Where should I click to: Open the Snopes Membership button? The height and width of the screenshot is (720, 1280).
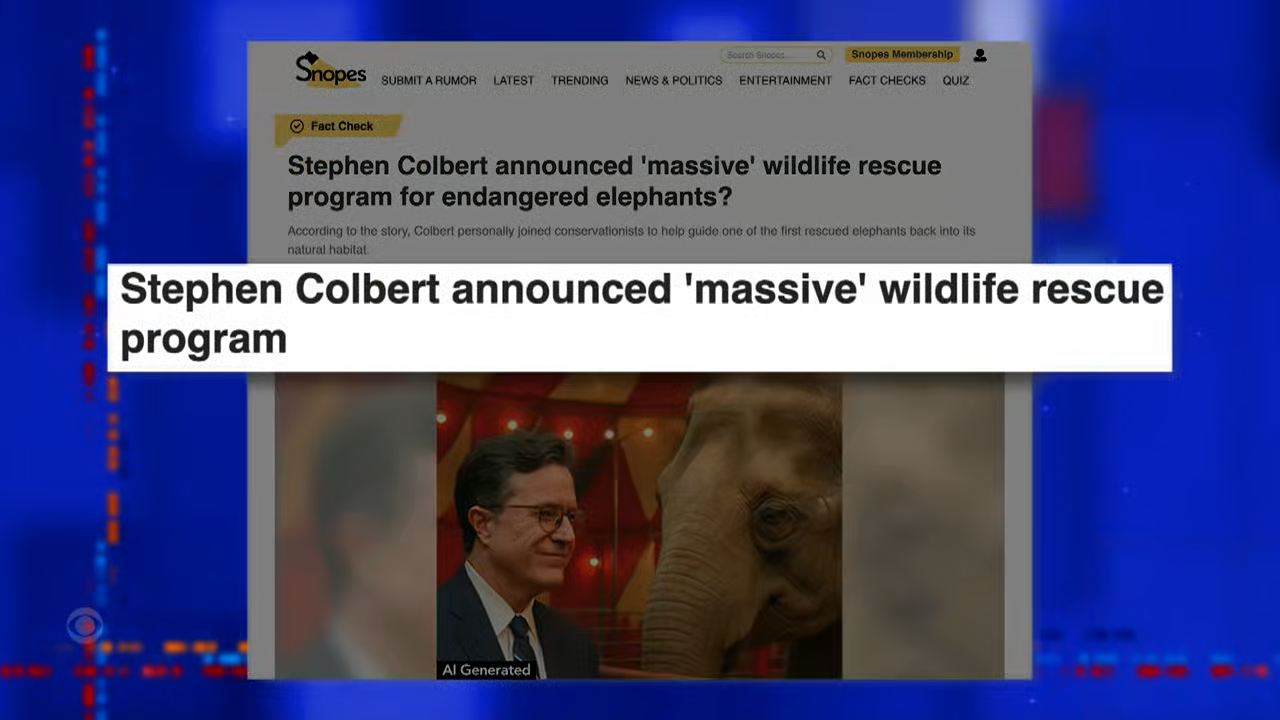click(x=902, y=55)
